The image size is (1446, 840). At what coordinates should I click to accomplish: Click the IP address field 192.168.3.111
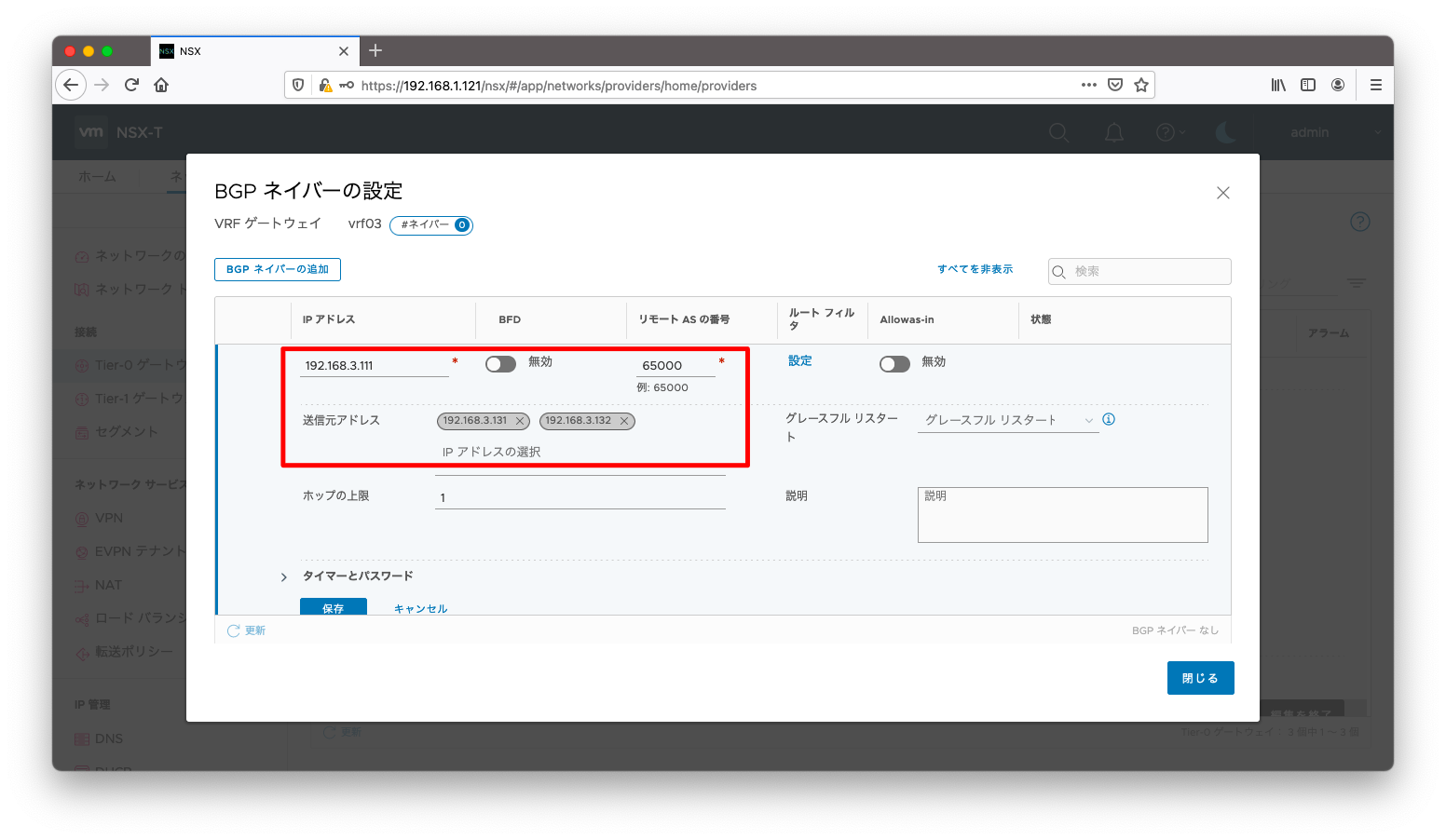coord(375,365)
